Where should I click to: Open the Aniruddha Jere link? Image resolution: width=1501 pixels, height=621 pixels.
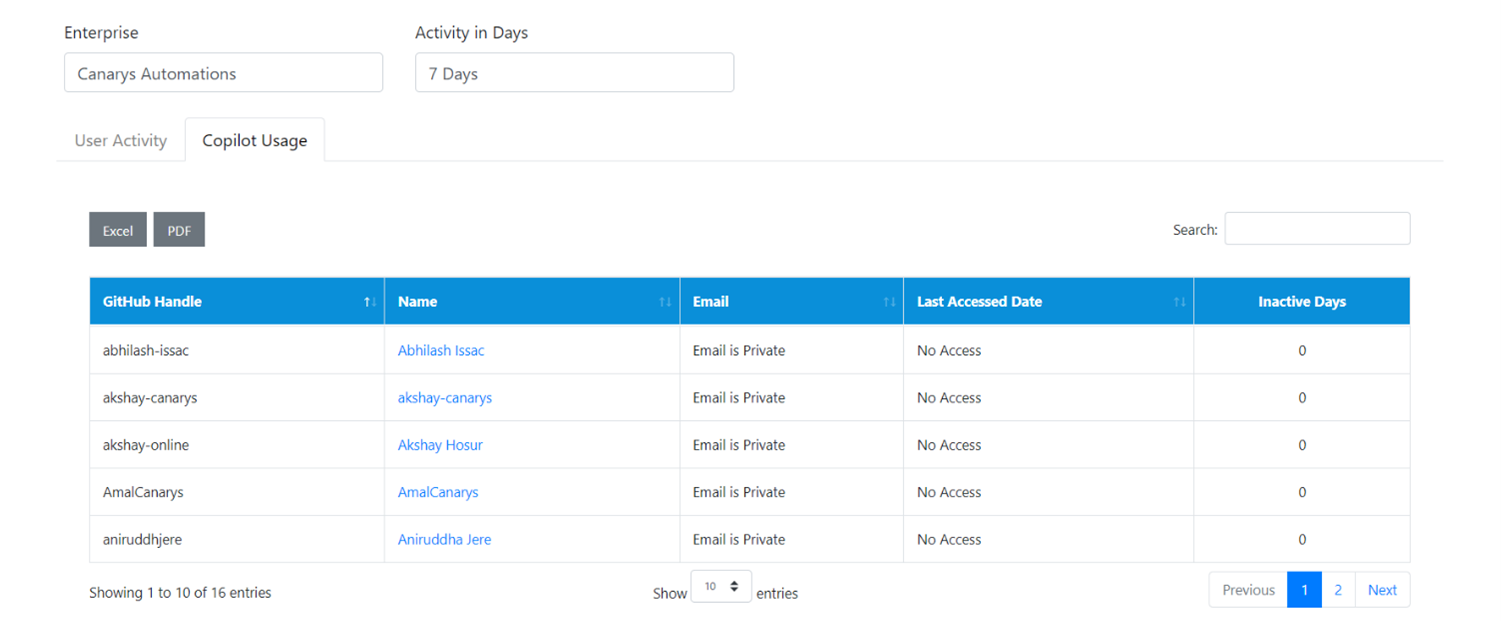(444, 539)
